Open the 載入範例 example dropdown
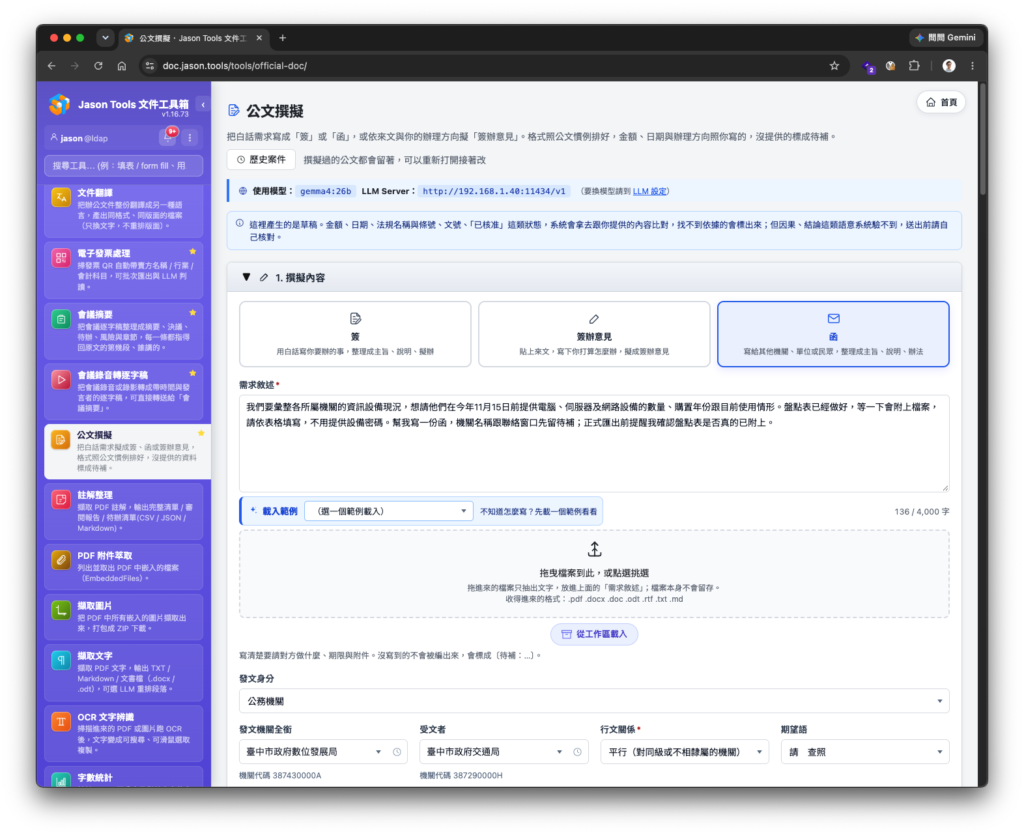The image size is (1024, 835). [x=389, y=511]
